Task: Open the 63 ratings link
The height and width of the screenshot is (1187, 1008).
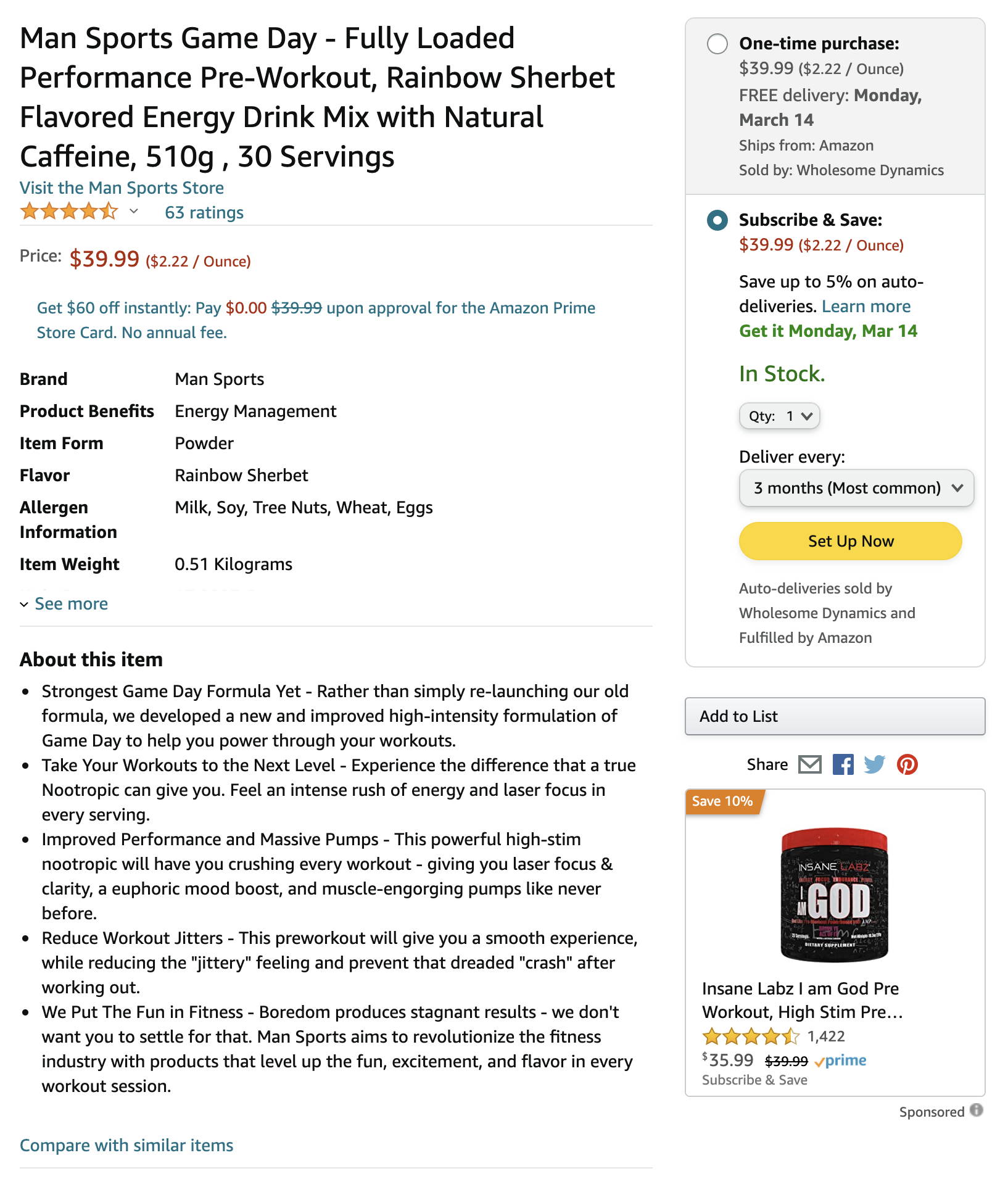Action: [204, 212]
